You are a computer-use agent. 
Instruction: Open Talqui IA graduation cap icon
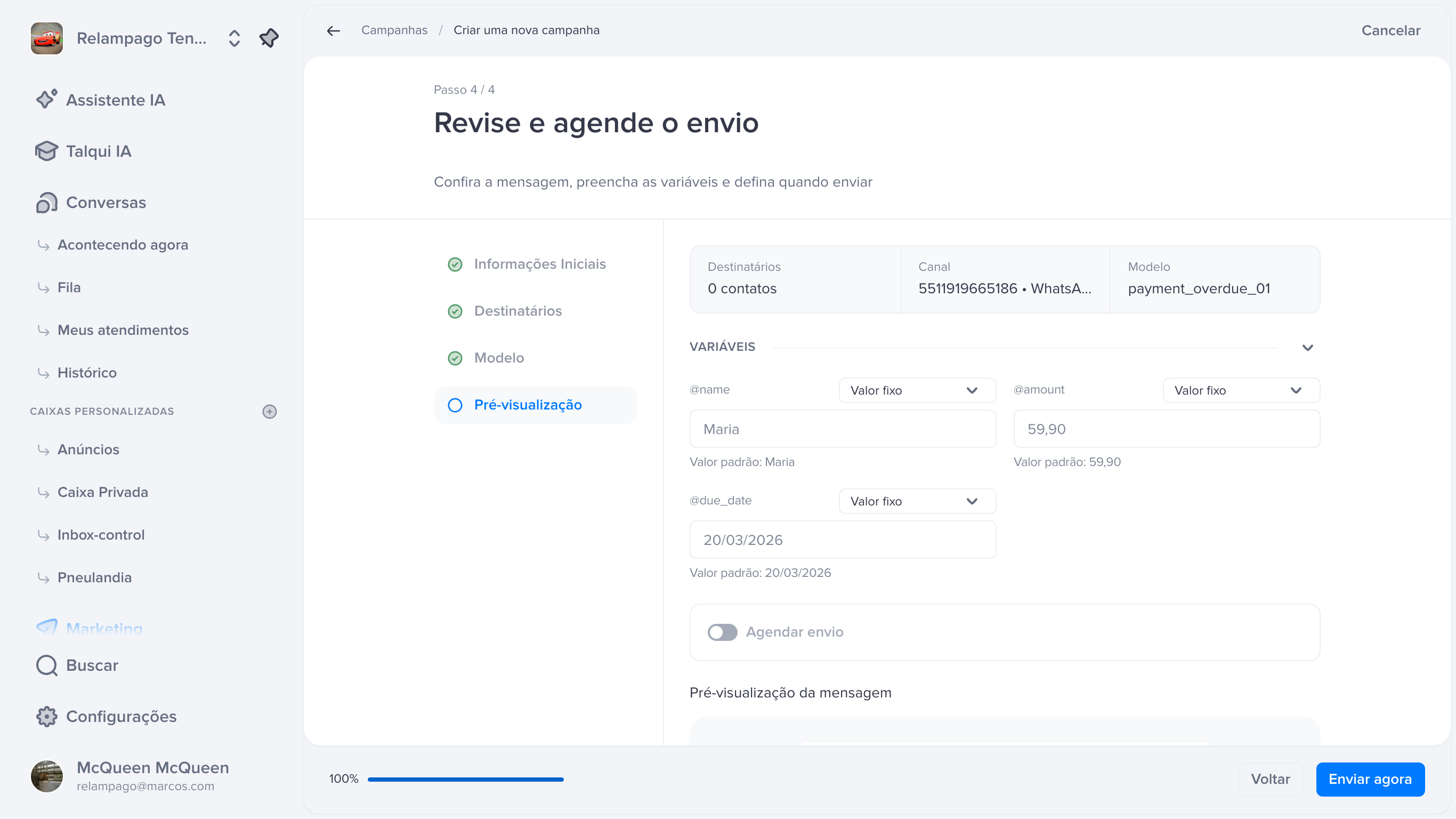[46, 151]
